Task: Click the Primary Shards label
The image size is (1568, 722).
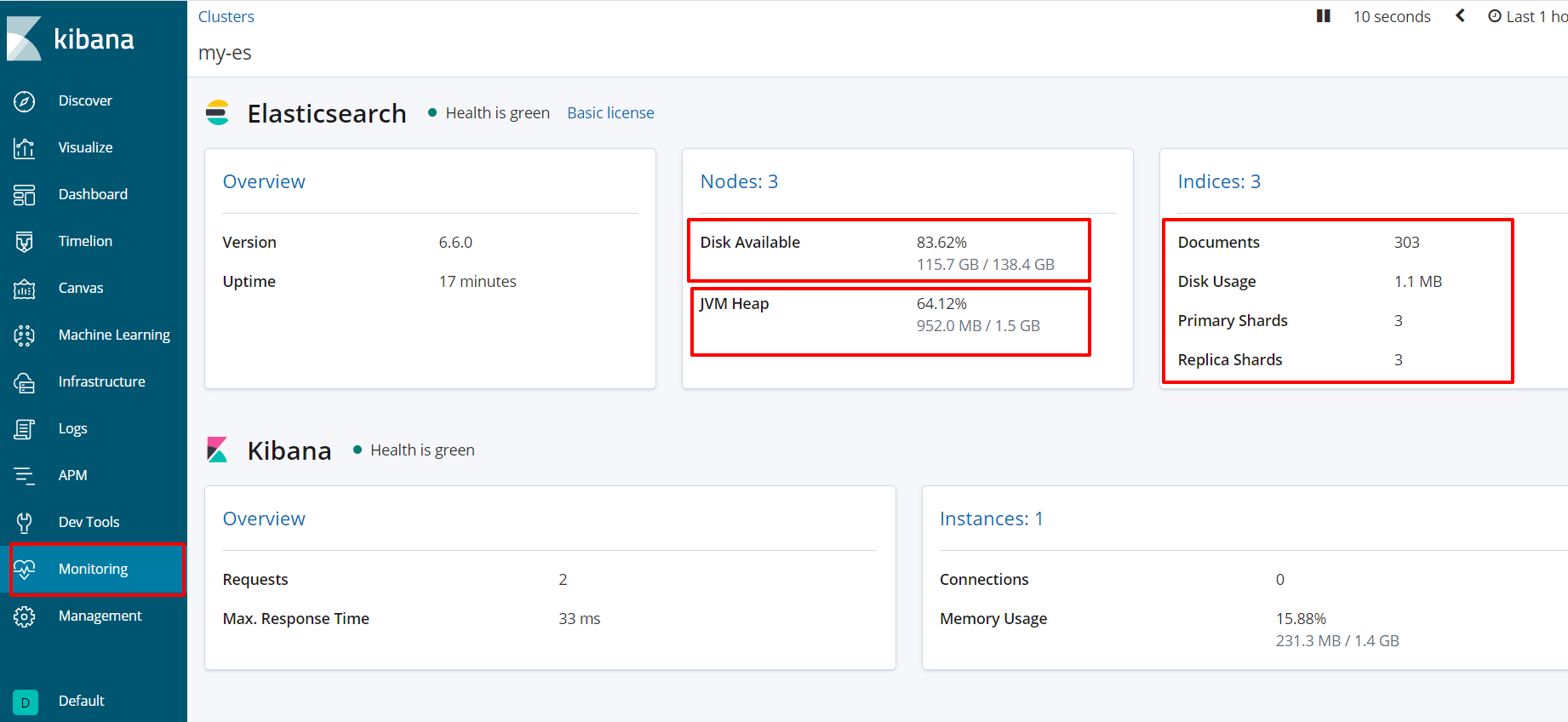Action: coord(1233,320)
